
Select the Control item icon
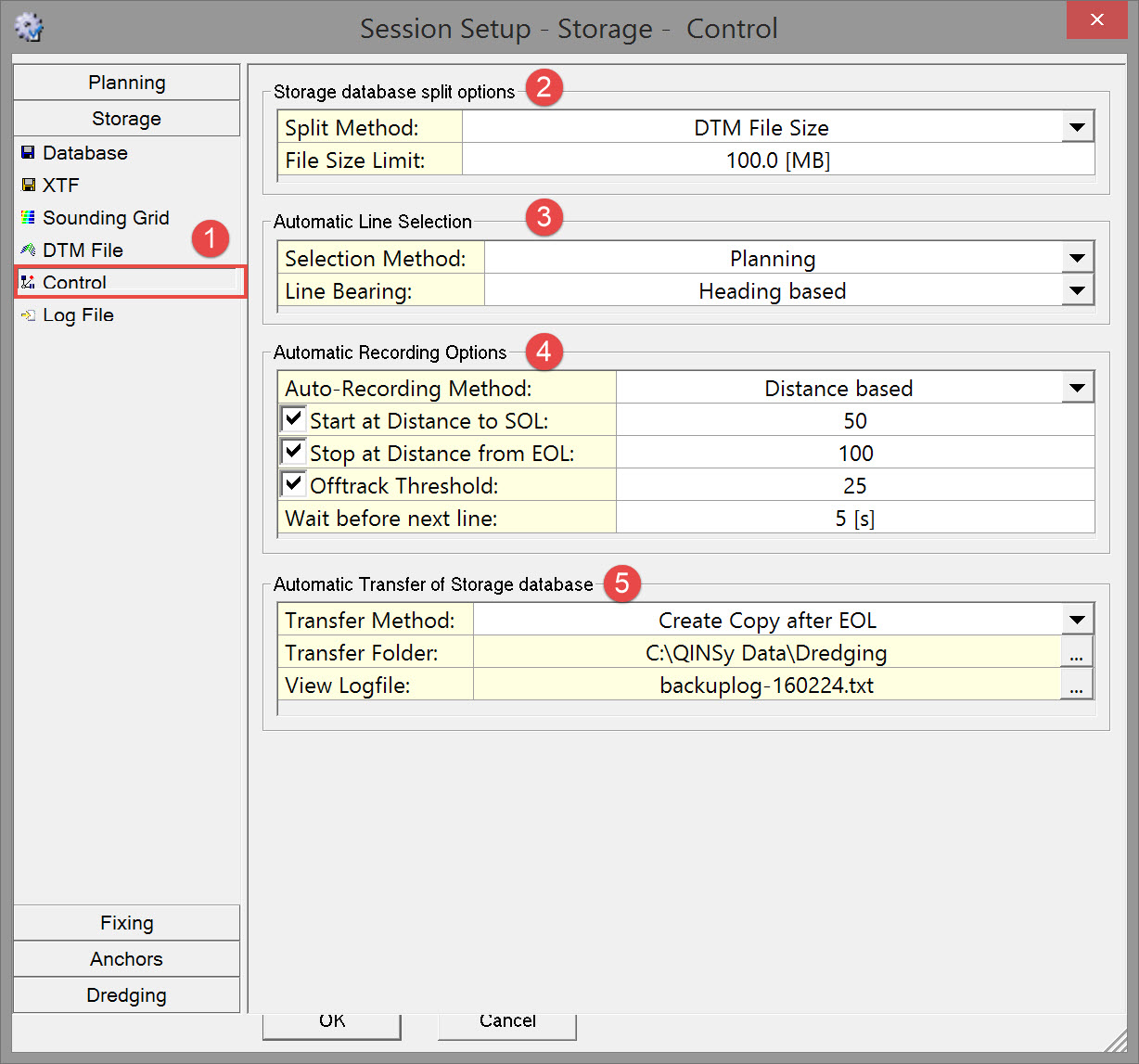tap(28, 283)
